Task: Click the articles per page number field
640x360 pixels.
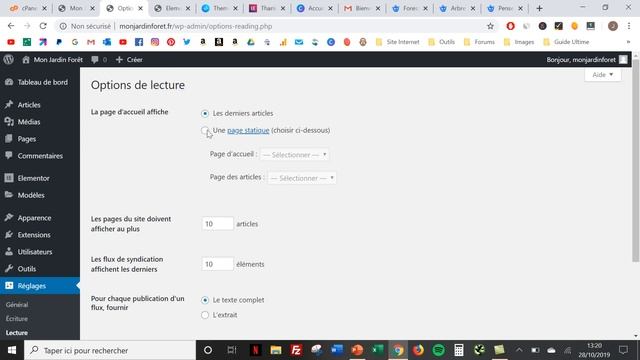Action: (x=218, y=224)
